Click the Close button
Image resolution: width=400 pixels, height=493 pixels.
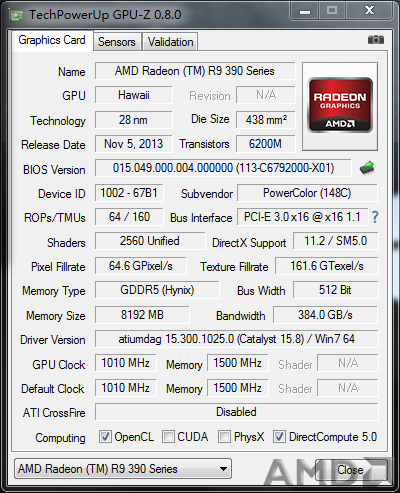tap(350, 470)
